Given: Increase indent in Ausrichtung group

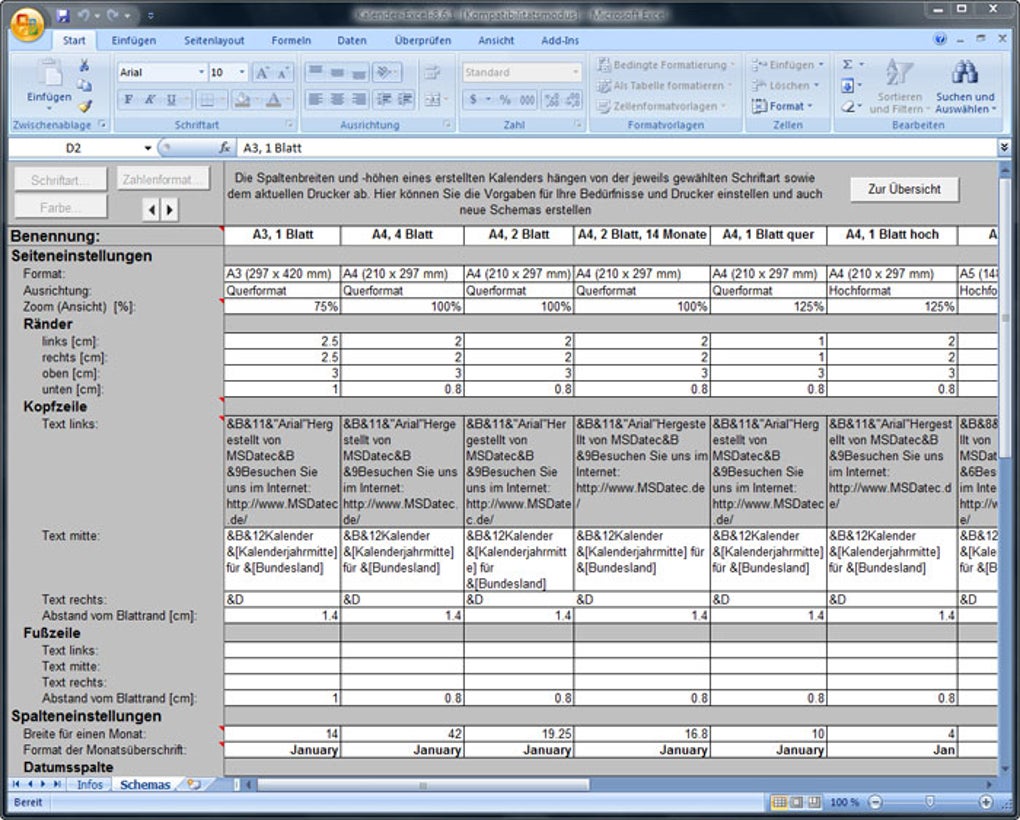Looking at the screenshot, I should tap(405, 99).
